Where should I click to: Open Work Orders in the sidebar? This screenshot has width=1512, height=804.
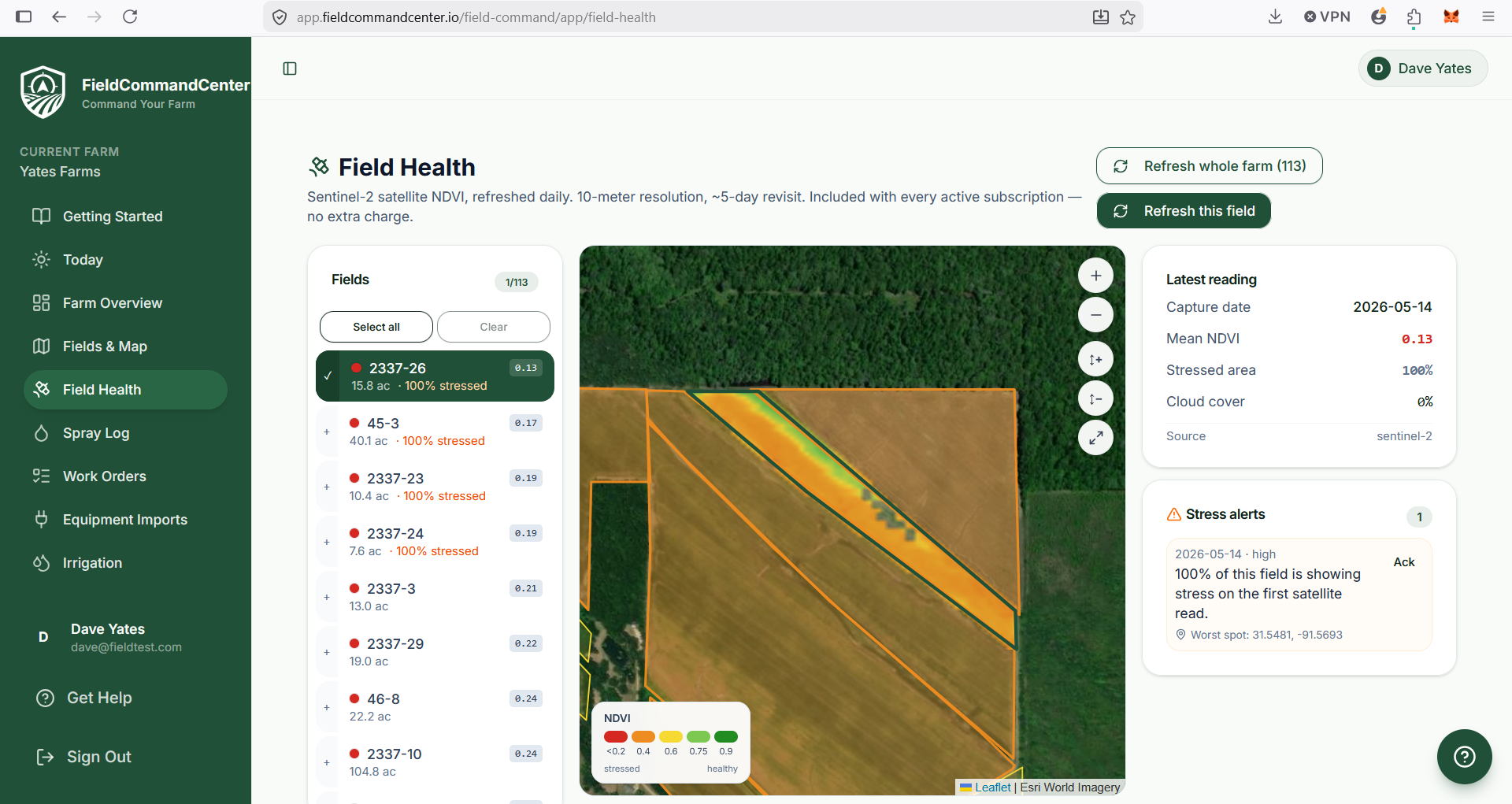[x=125, y=476]
